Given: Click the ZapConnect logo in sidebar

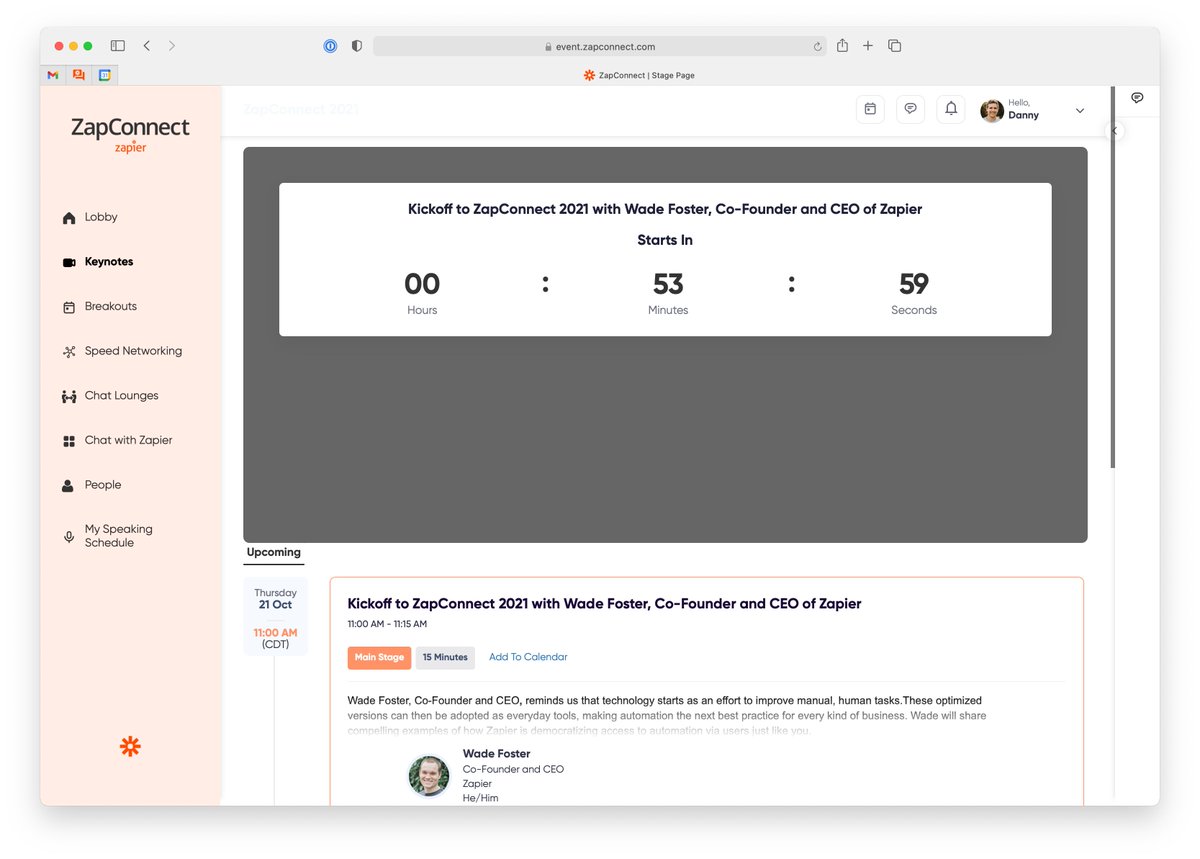Looking at the screenshot, I should [130, 134].
